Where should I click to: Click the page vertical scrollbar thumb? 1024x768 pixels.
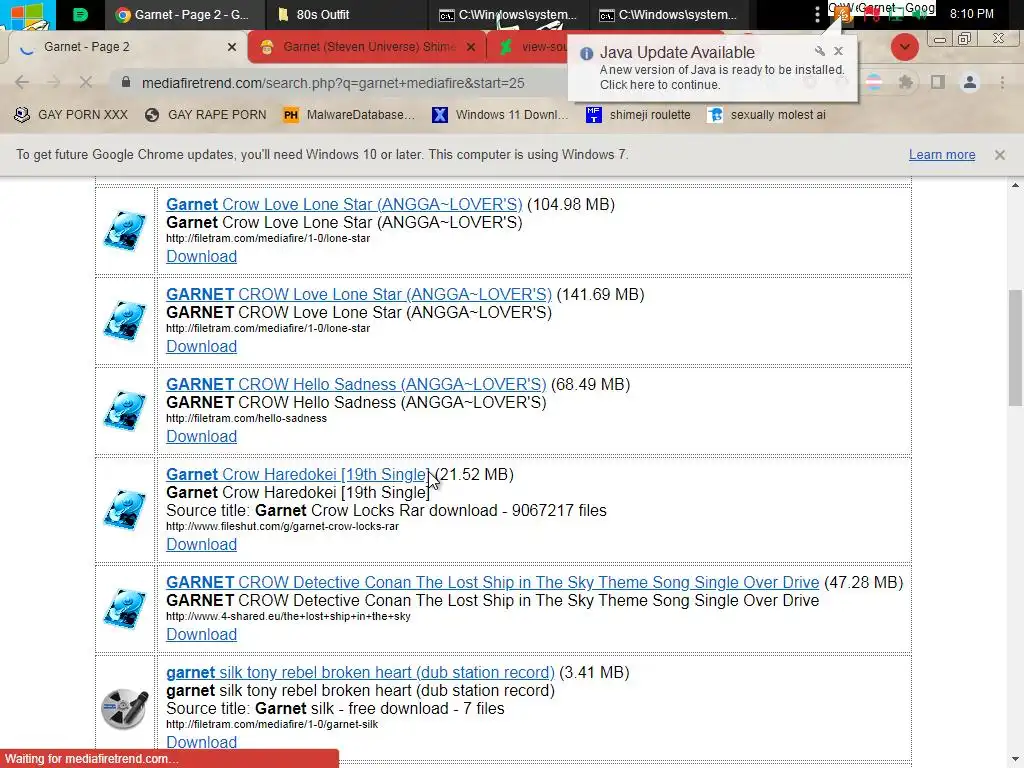1015,347
